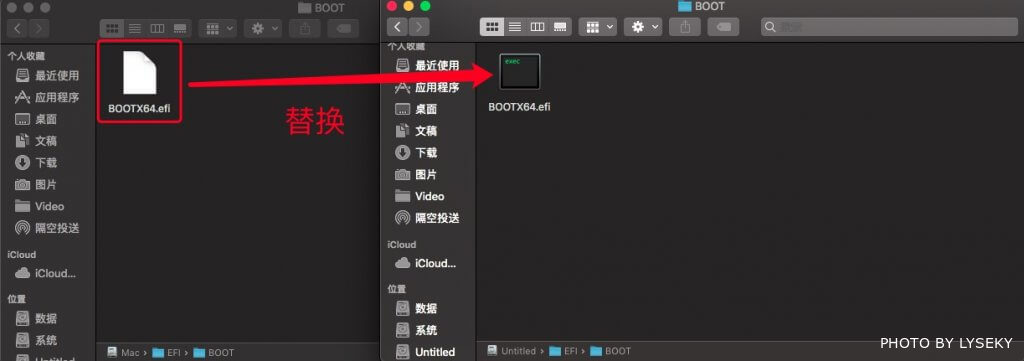Go back in the right Finder window
This screenshot has width=1024, height=361.
[397, 27]
